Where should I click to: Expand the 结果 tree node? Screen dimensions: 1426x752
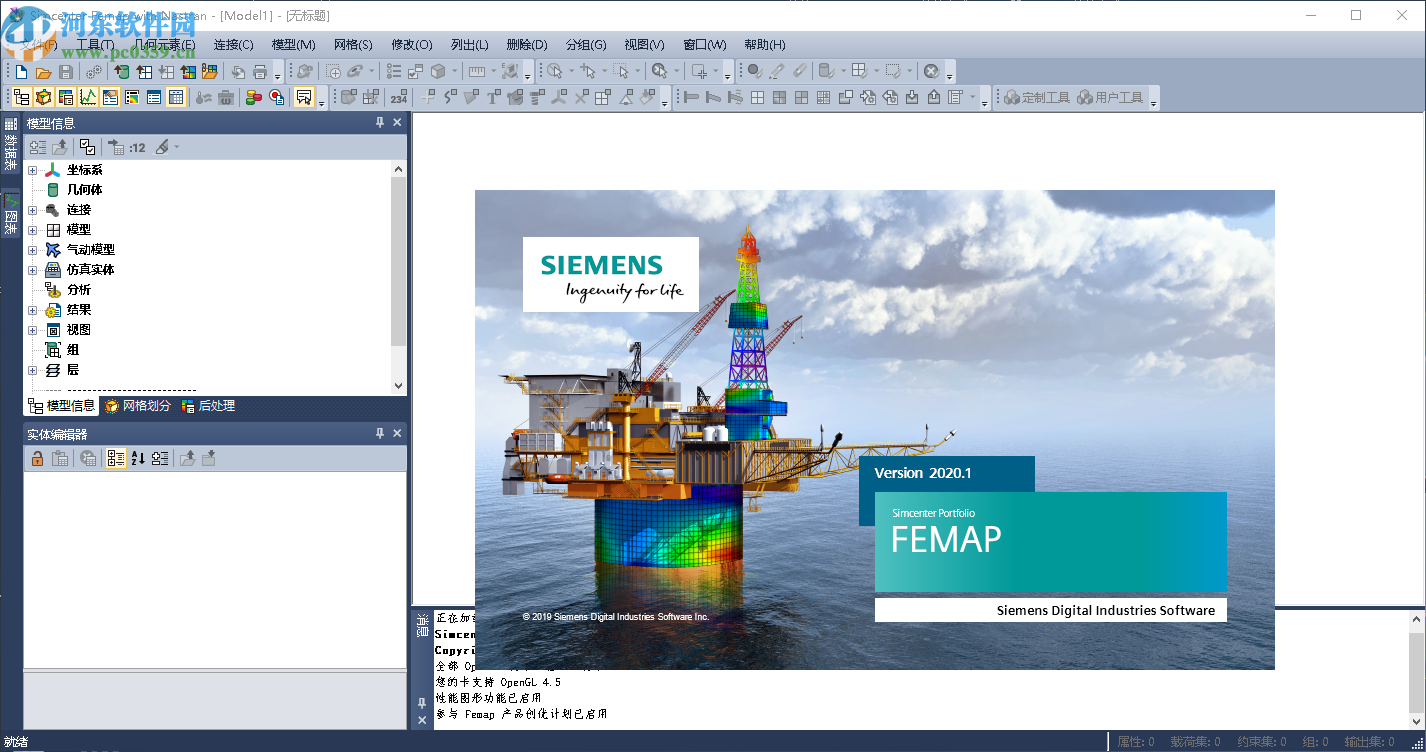point(32,309)
